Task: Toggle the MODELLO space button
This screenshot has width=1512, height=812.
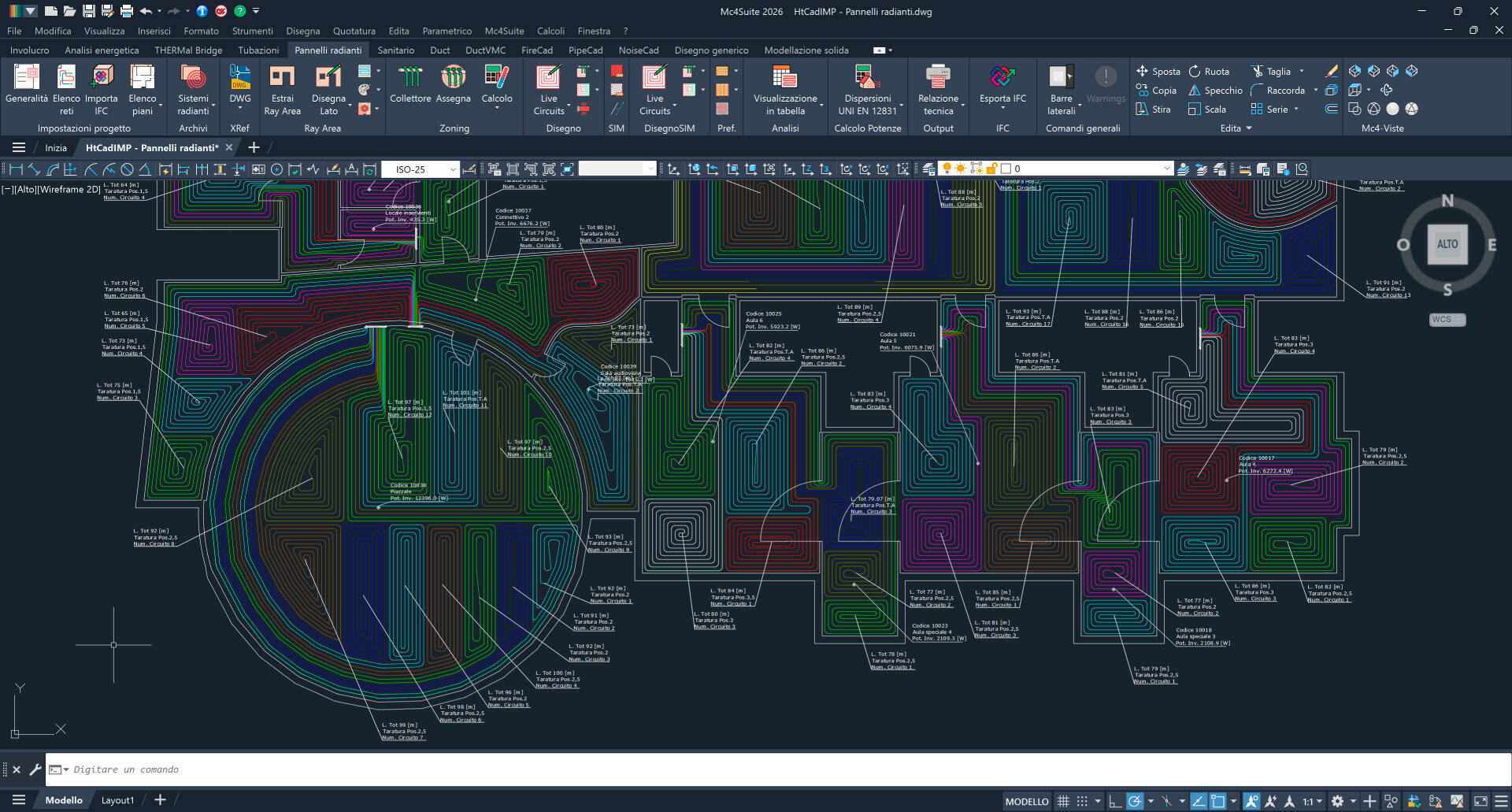Action: point(1027,801)
